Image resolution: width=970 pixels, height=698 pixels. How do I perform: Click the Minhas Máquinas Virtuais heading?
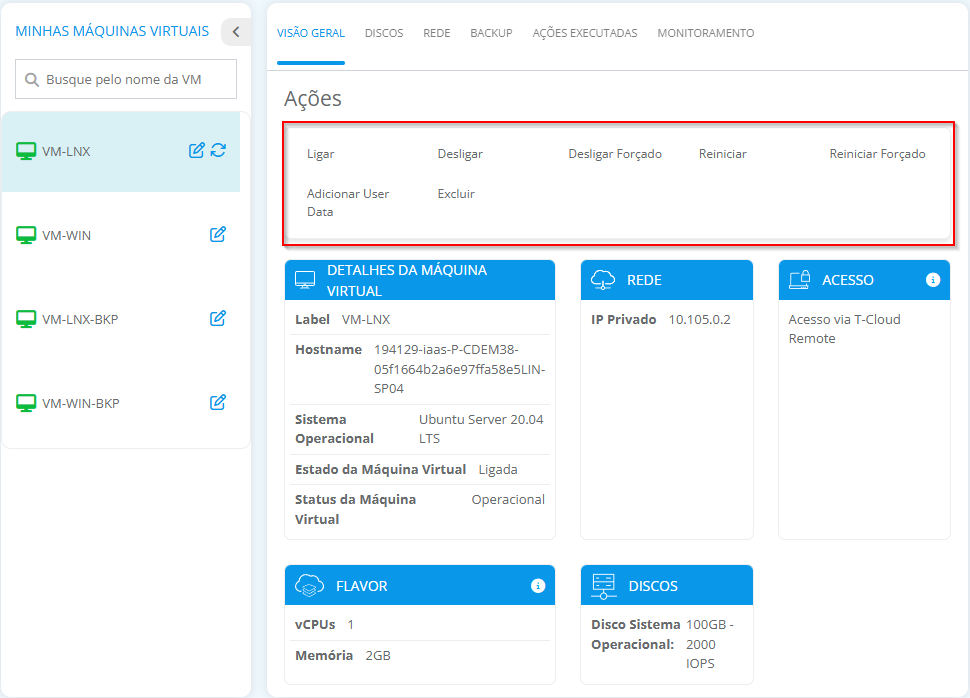[x=112, y=31]
